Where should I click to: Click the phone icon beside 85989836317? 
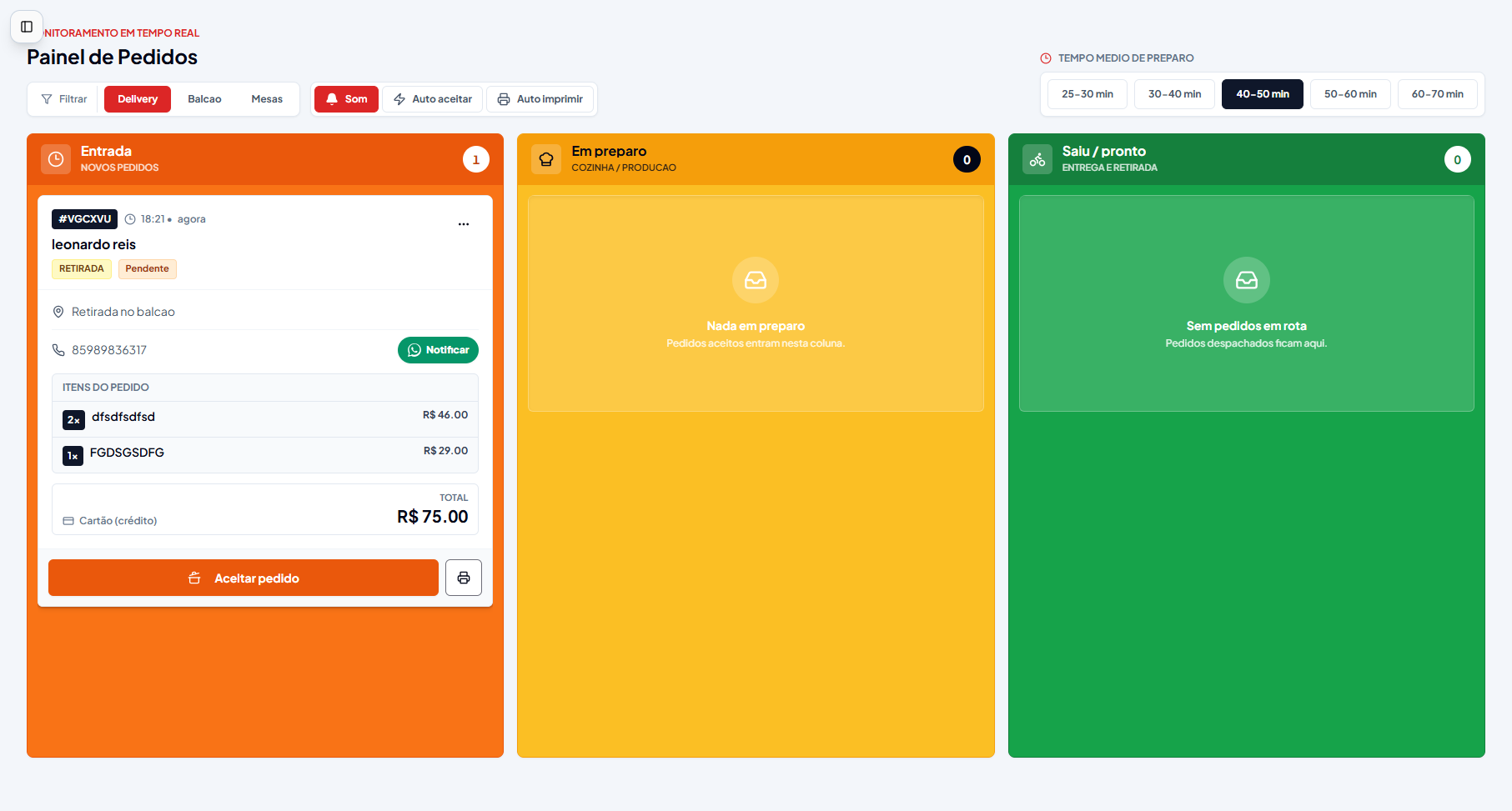[58, 350]
